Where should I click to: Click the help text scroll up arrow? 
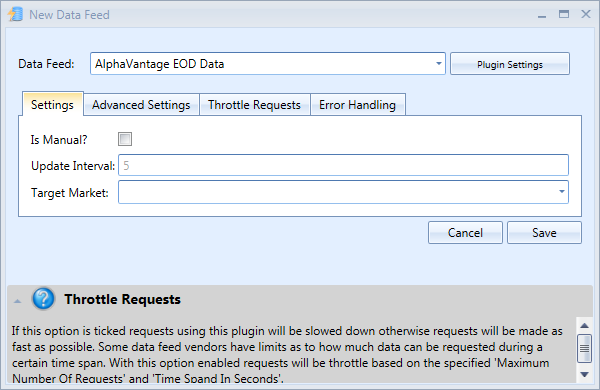pyautogui.click(x=584, y=326)
